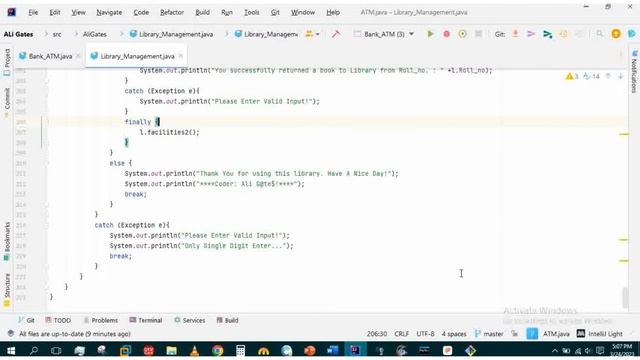The width and height of the screenshot is (640, 360).
Task: Click the Build project hammer icon
Action: [x=336, y=34]
